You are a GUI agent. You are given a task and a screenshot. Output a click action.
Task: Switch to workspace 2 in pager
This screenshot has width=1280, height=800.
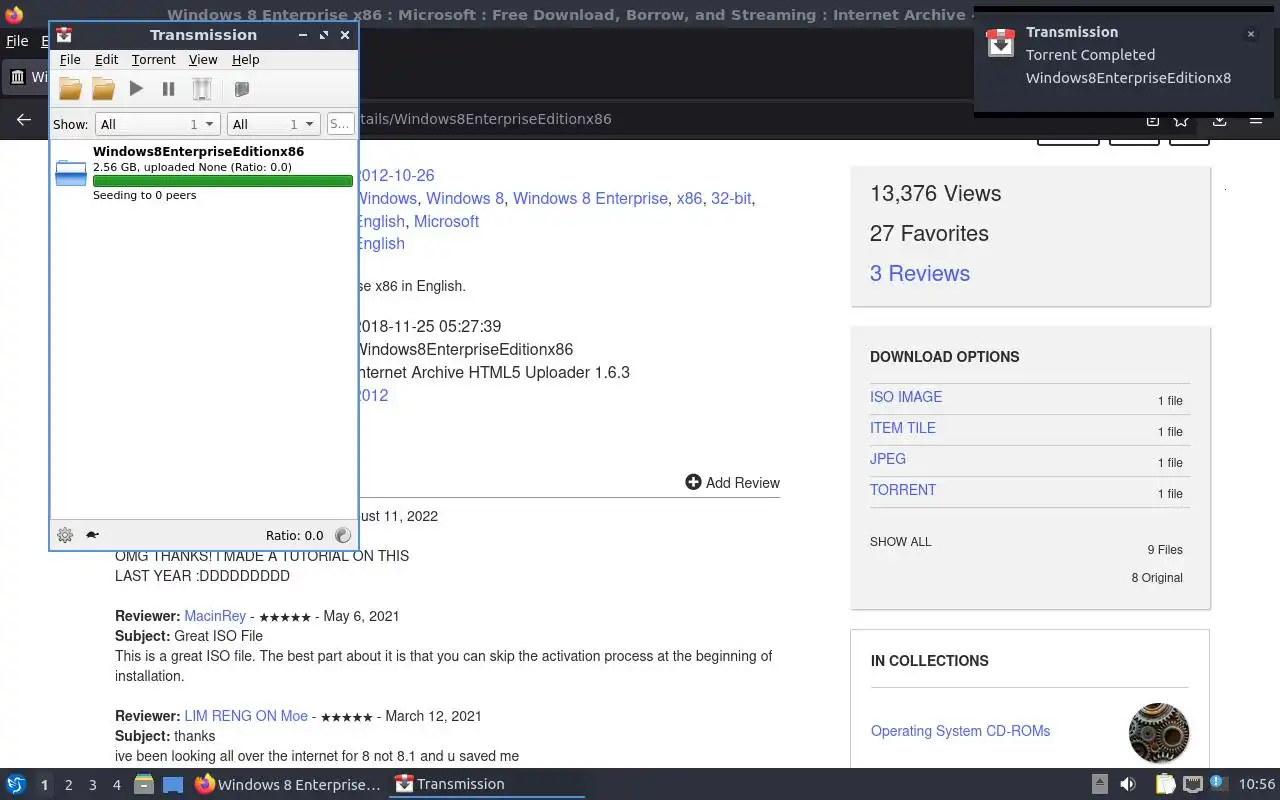(x=69, y=785)
